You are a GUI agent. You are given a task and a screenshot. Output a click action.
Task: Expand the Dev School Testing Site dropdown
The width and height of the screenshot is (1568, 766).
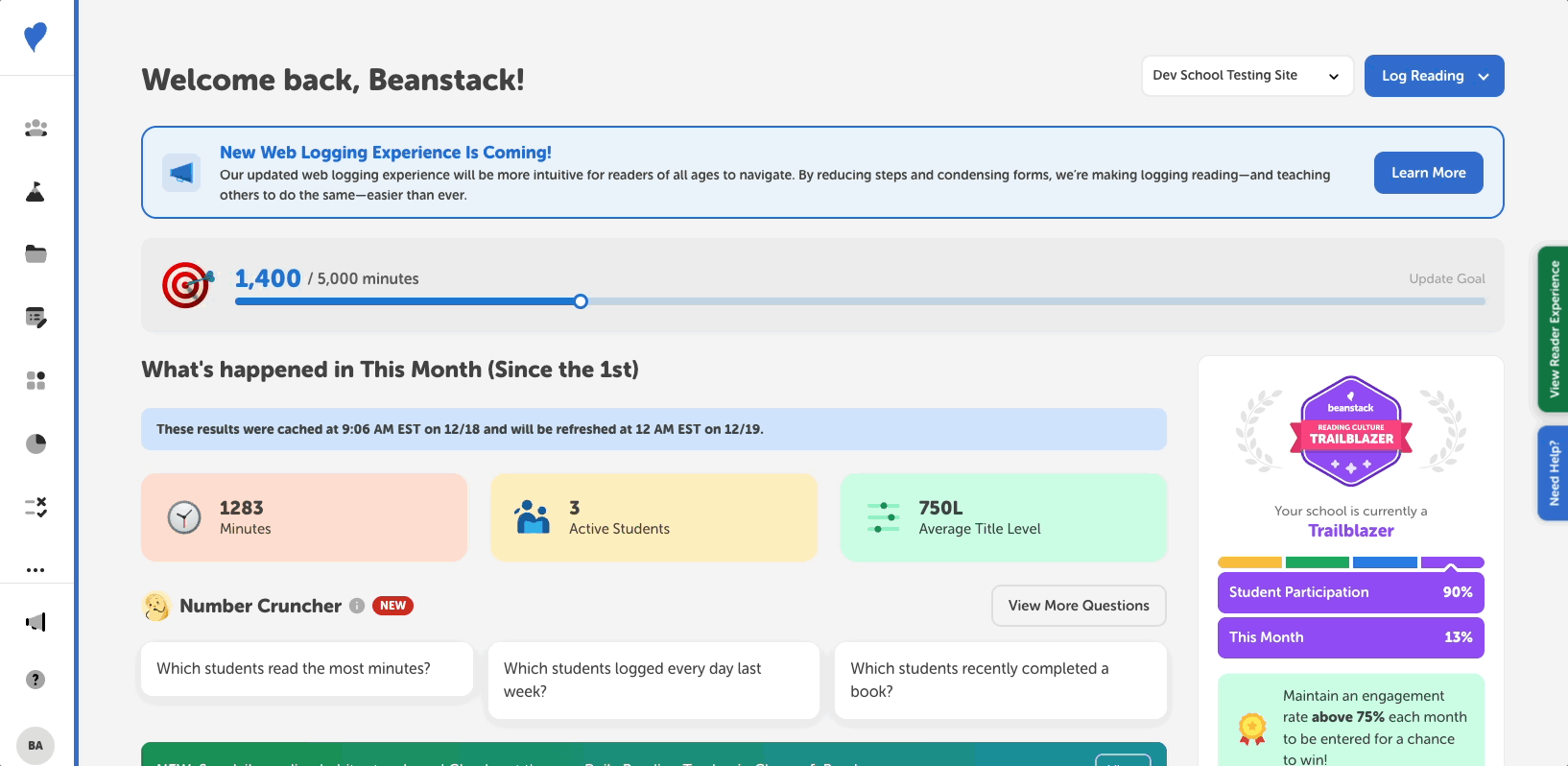coord(1247,76)
